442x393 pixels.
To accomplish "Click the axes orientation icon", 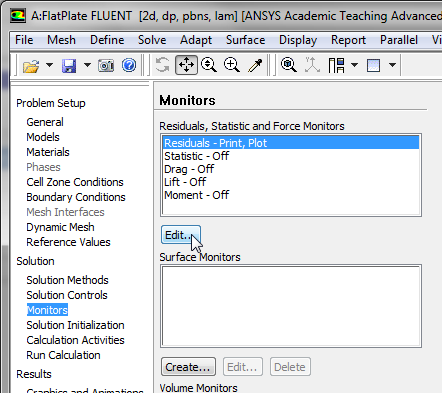I will click(x=312, y=65).
